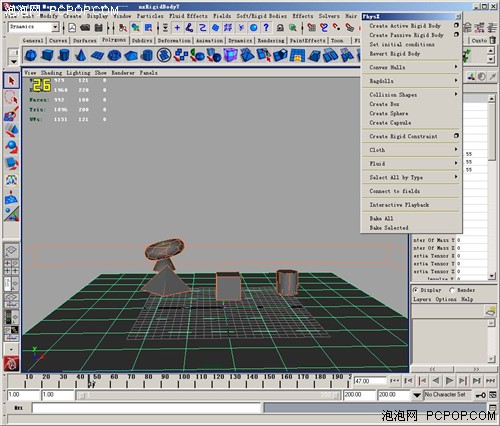Open the Fluid Effects menu
Screen dimensions: 500x426
[188, 16]
